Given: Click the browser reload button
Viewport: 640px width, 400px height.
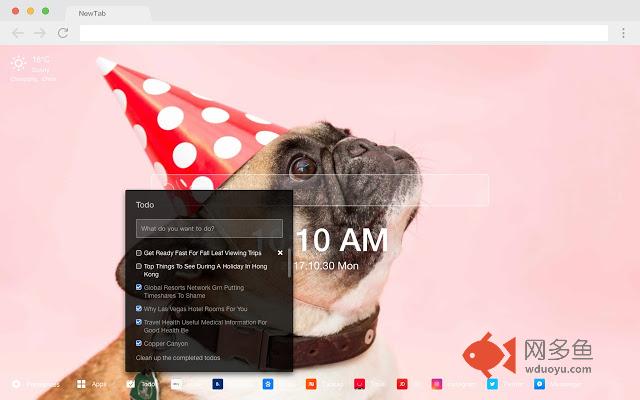Looking at the screenshot, I should click(63, 33).
